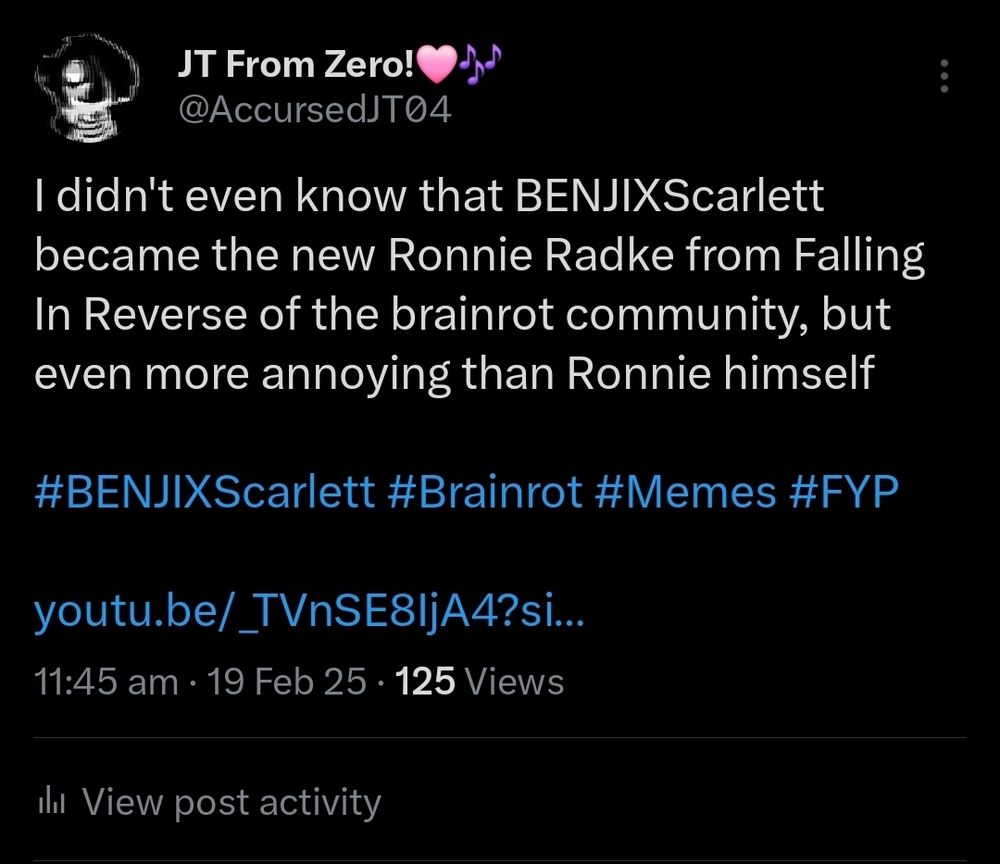The image size is (1000, 864).
Task: Click the 11:45 am timestamp
Action: 106,682
